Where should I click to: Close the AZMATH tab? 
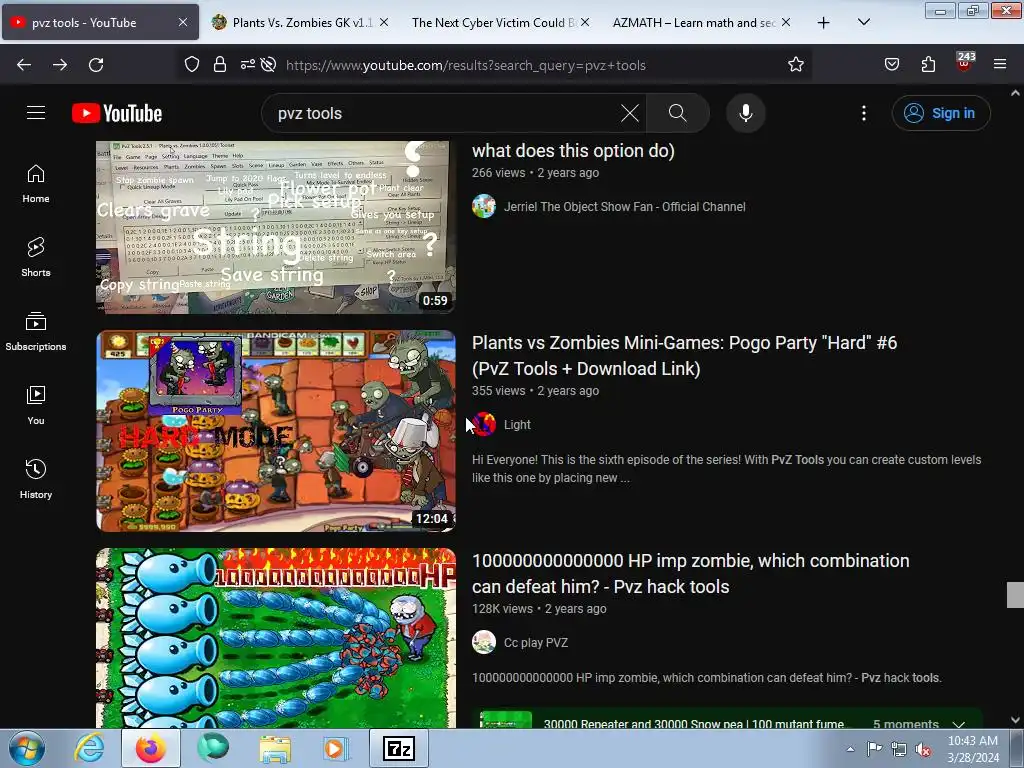[786, 22]
